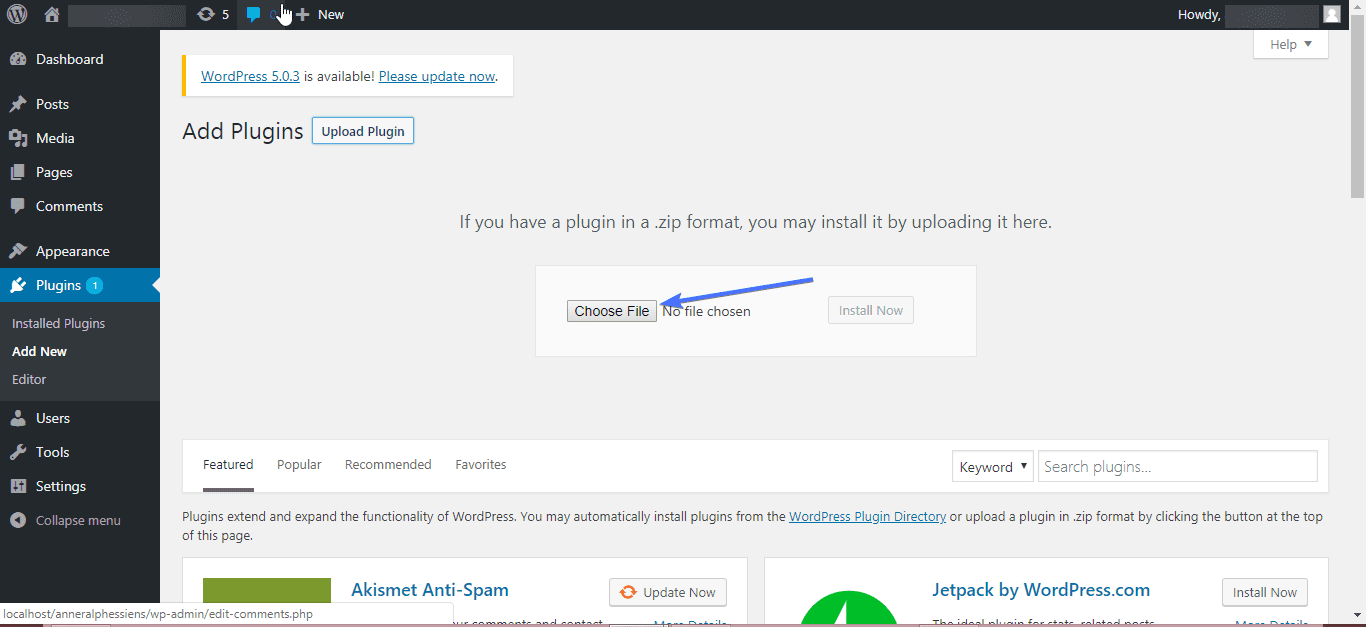Switch to the Favorites tab
The width and height of the screenshot is (1366, 627).
481,465
